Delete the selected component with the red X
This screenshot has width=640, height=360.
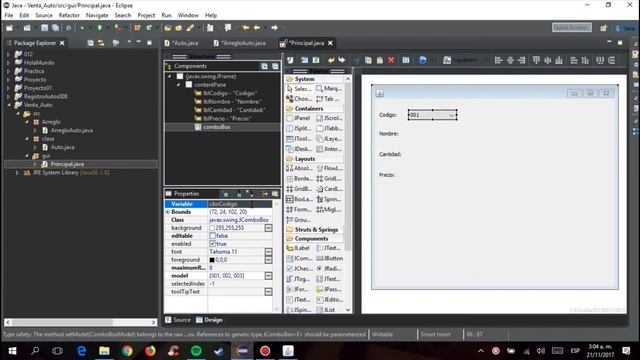pos(391,60)
